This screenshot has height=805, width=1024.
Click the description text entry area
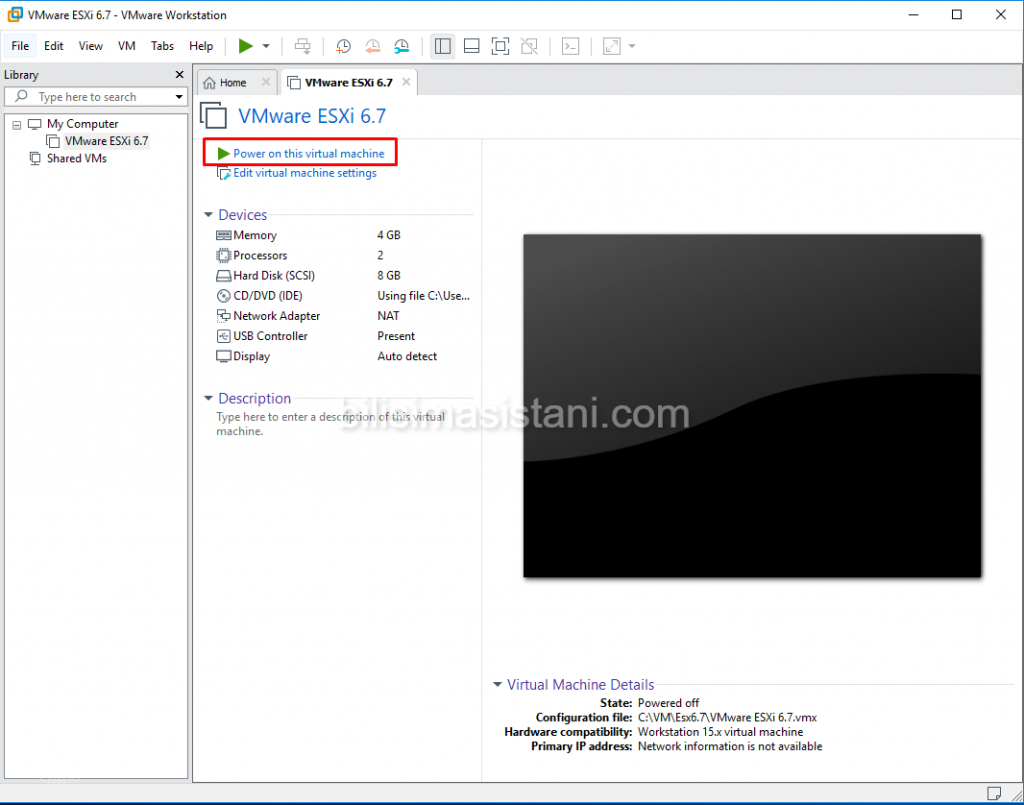coord(330,424)
